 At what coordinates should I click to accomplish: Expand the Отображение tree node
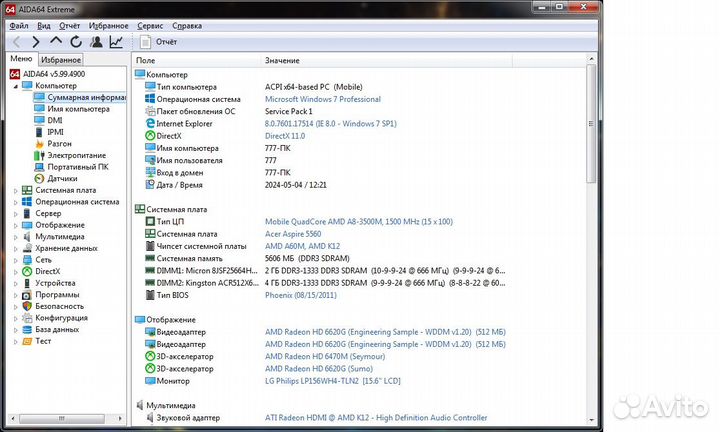(15, 225)
